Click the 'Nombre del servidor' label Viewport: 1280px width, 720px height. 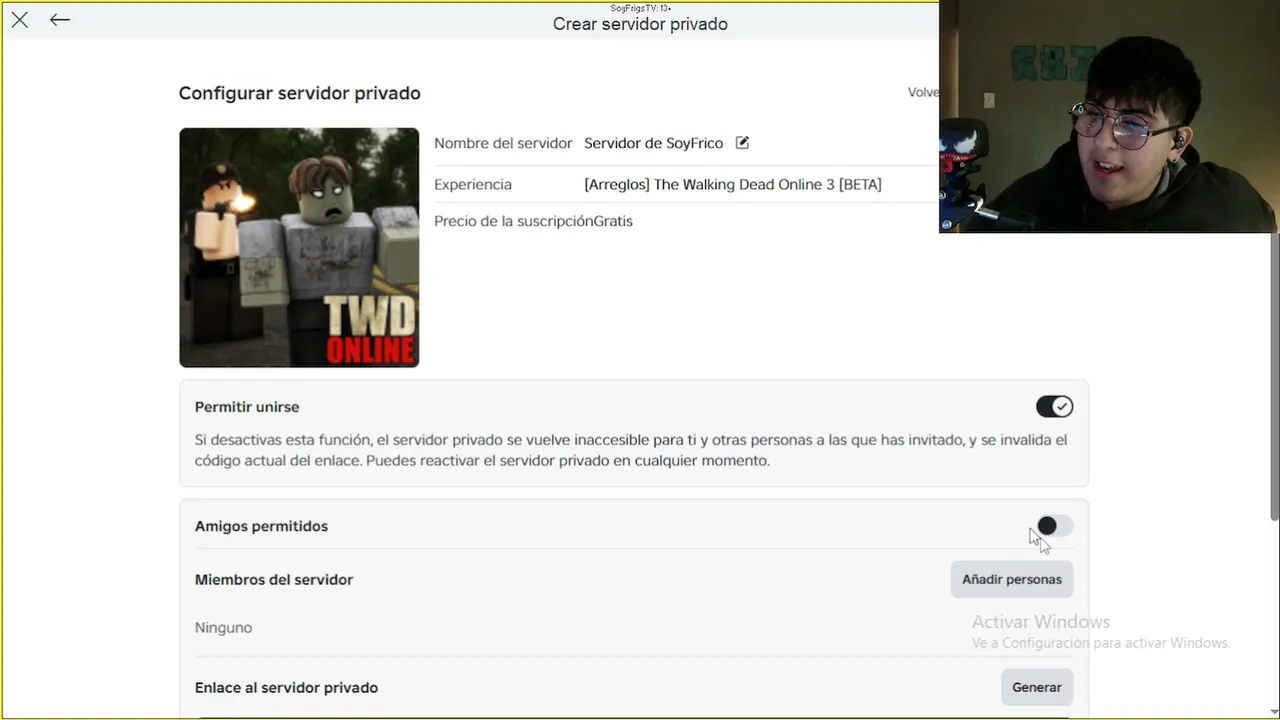click(x=503, y=143)
